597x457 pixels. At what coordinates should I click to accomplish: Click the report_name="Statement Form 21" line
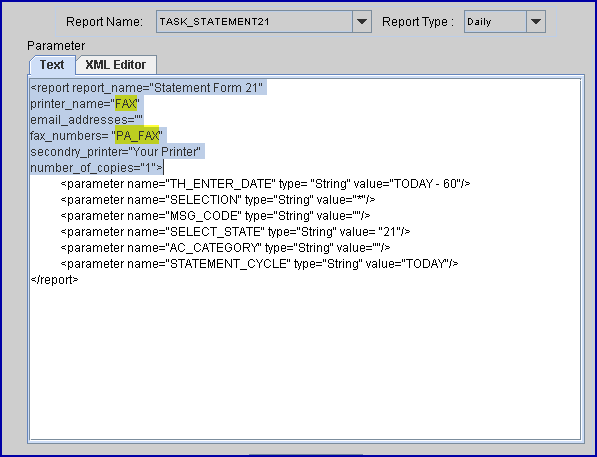click(x=147, y=88)
